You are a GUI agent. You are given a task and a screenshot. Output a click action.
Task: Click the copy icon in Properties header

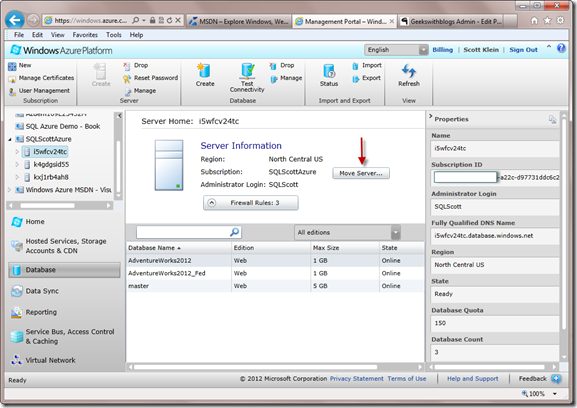(552, 119)
